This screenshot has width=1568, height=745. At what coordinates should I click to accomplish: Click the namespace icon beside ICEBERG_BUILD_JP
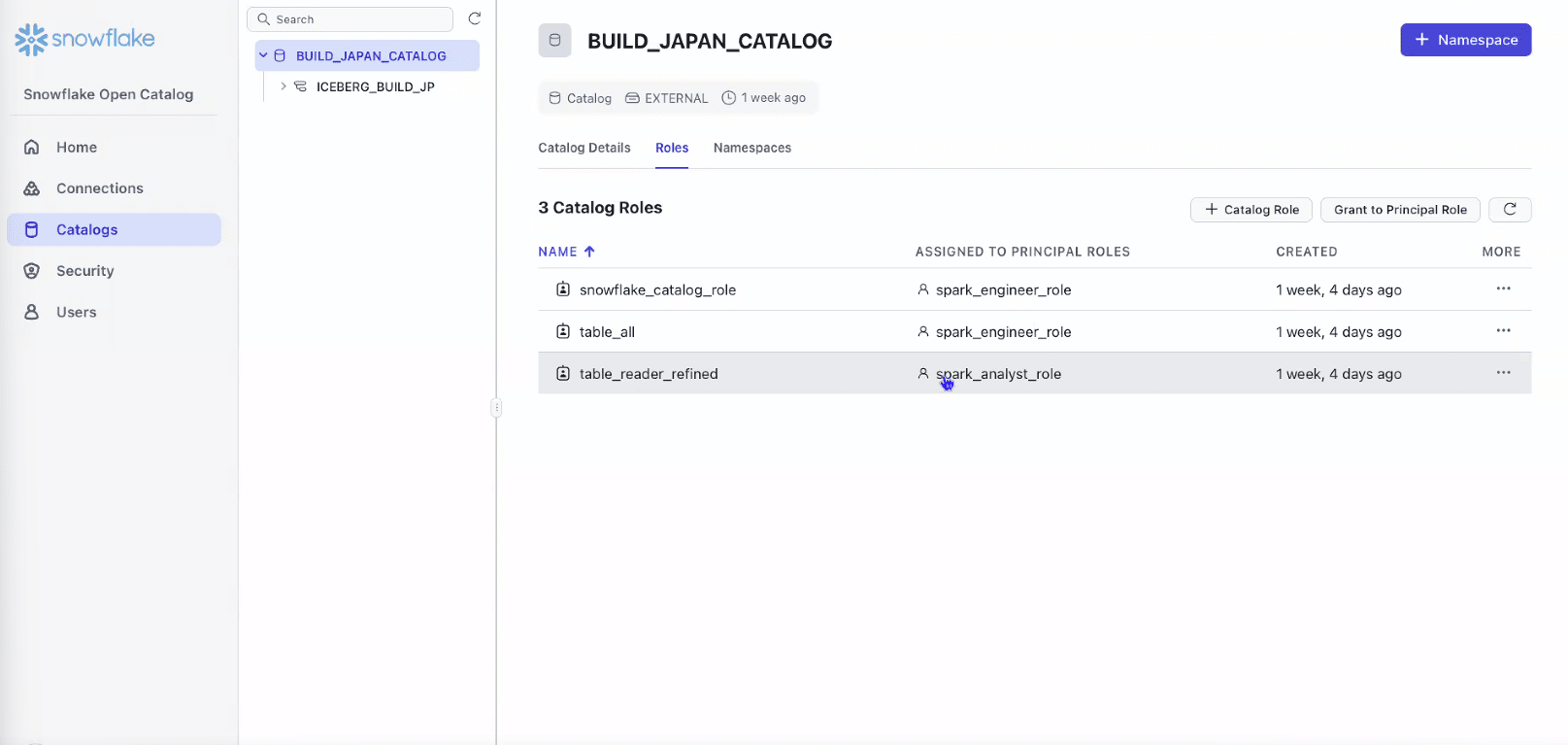[301, 86]
